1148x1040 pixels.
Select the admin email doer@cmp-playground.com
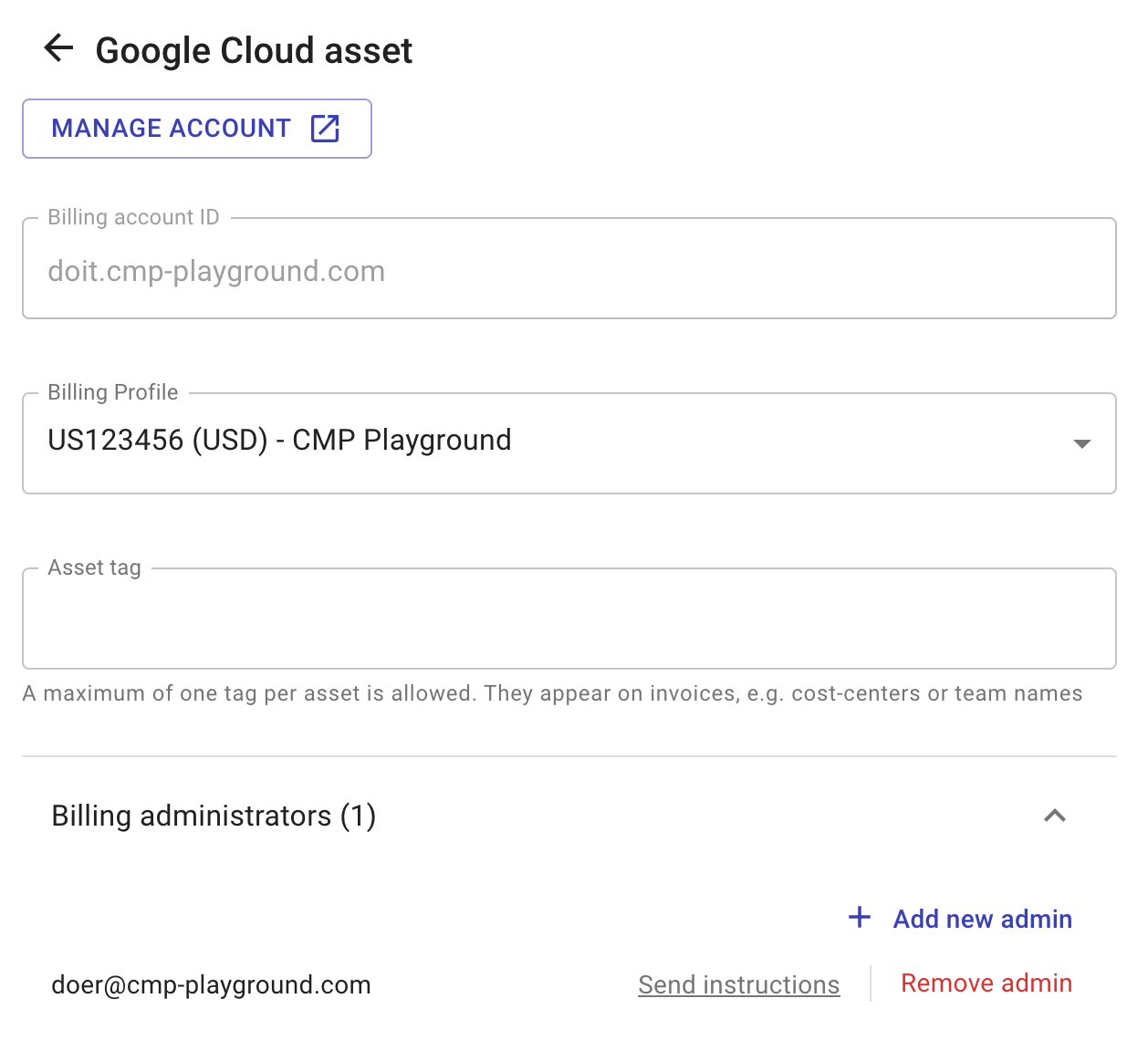[211, 984]
